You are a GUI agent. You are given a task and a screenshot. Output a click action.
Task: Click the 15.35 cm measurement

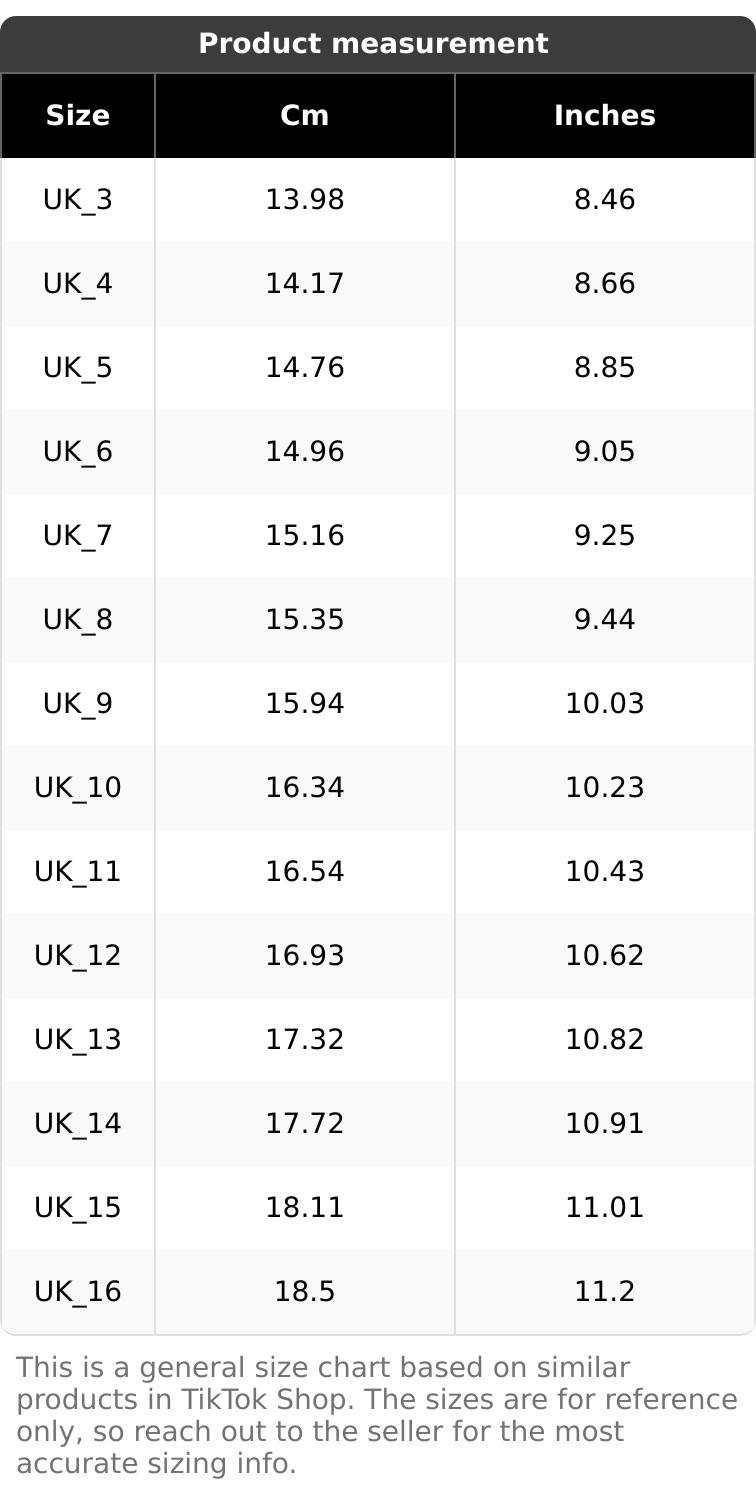[305, 620]
